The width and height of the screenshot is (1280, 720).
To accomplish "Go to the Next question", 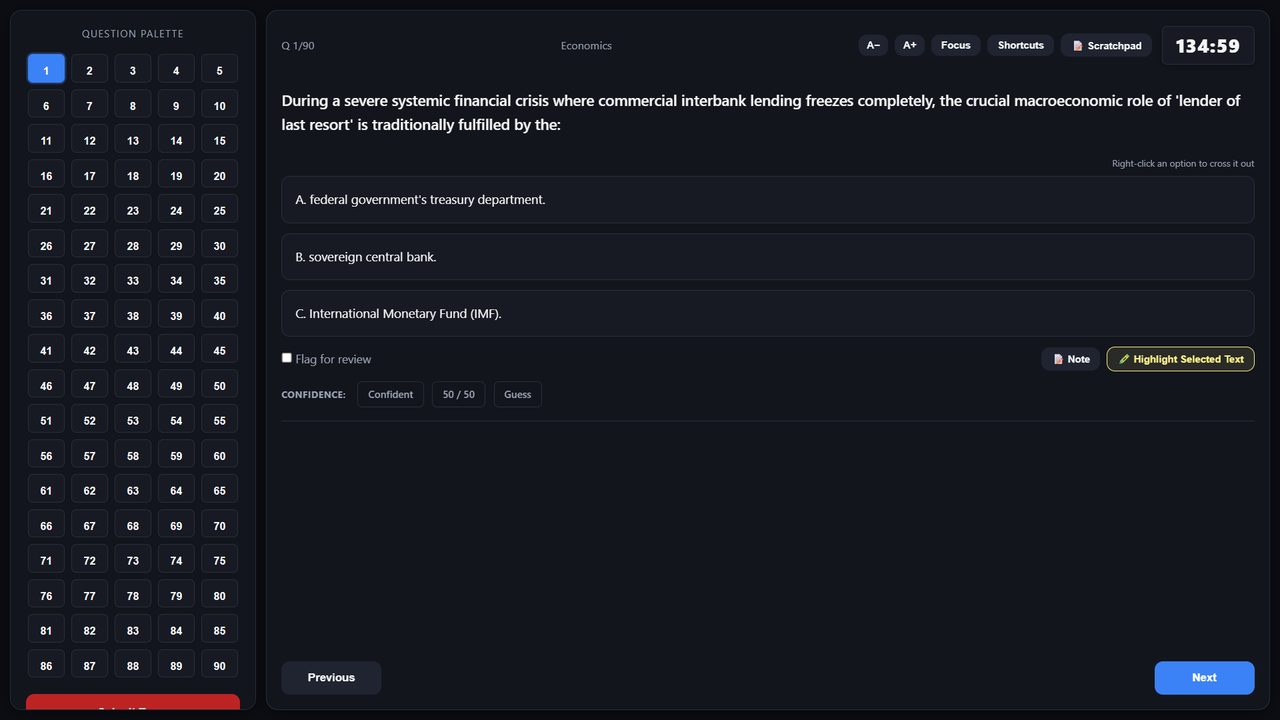I will pos(1204,678).
